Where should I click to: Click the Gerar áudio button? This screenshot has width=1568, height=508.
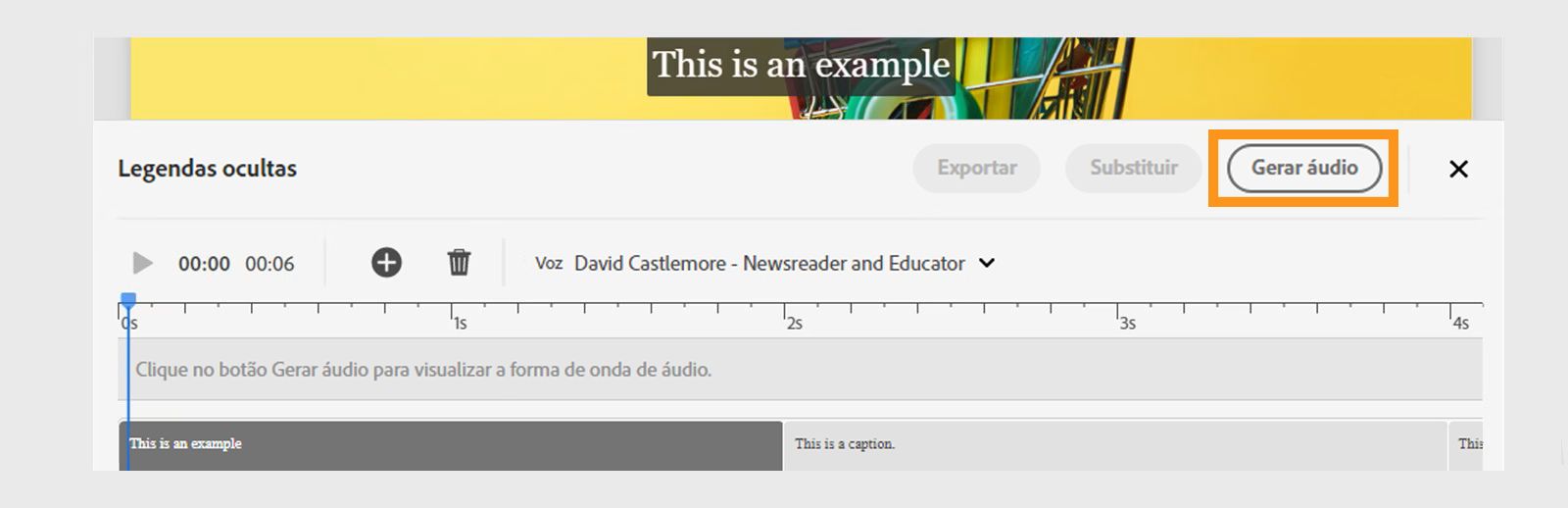click(x=1303, y=168)
